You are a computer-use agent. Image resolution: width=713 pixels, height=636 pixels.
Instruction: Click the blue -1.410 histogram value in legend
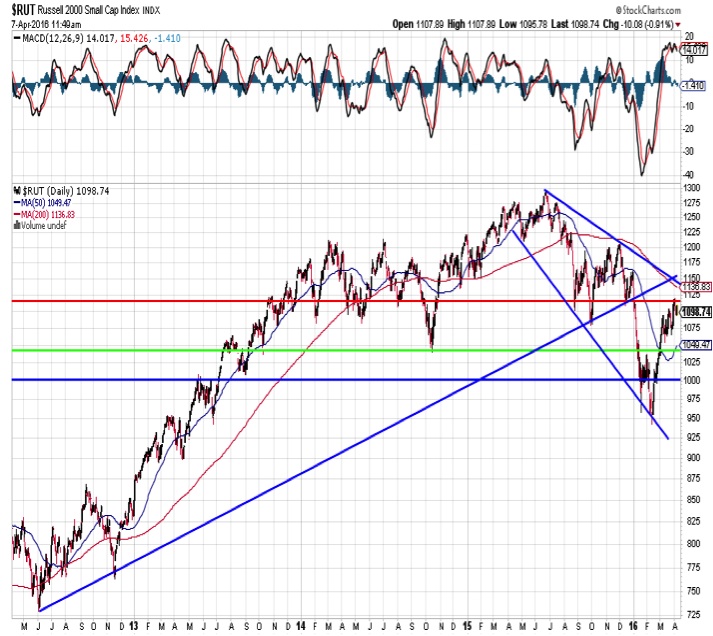[x=167, y=39]
